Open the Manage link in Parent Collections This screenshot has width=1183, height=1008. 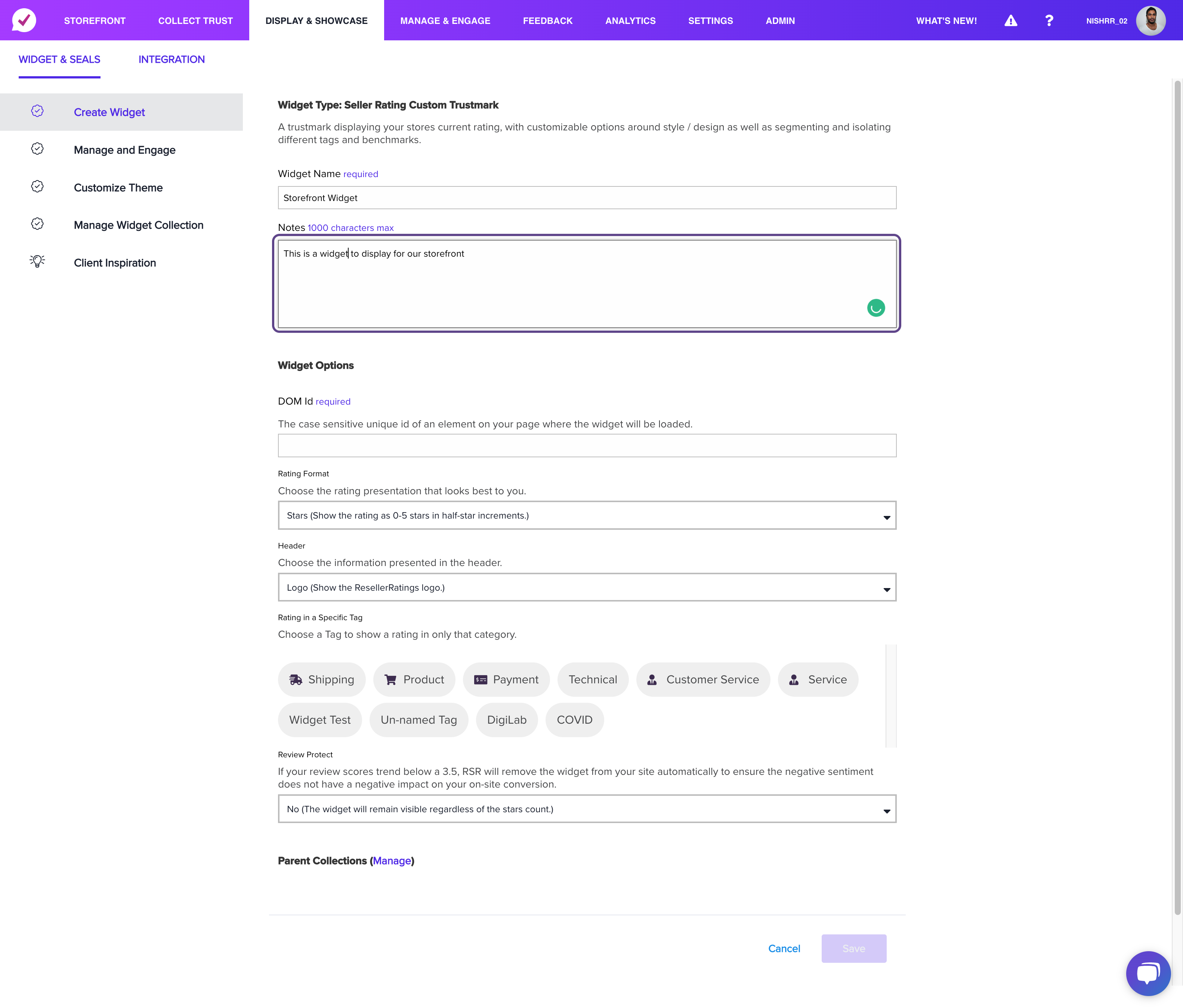pyautogui.click(x=392, y=861)
